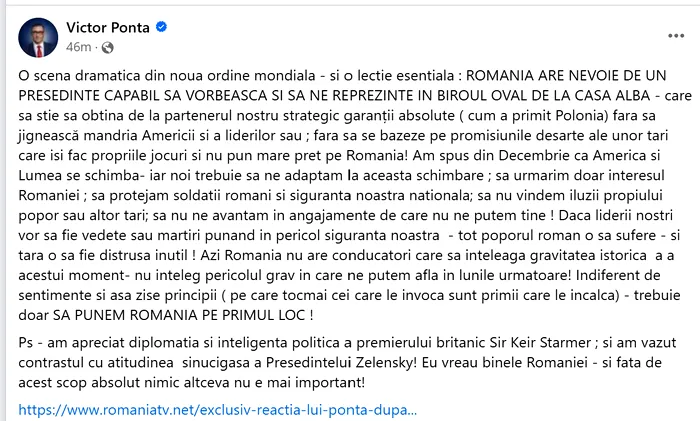Click the Victor Ponta author name
Viewport: 700px width, 421px height.
point(107,26)
